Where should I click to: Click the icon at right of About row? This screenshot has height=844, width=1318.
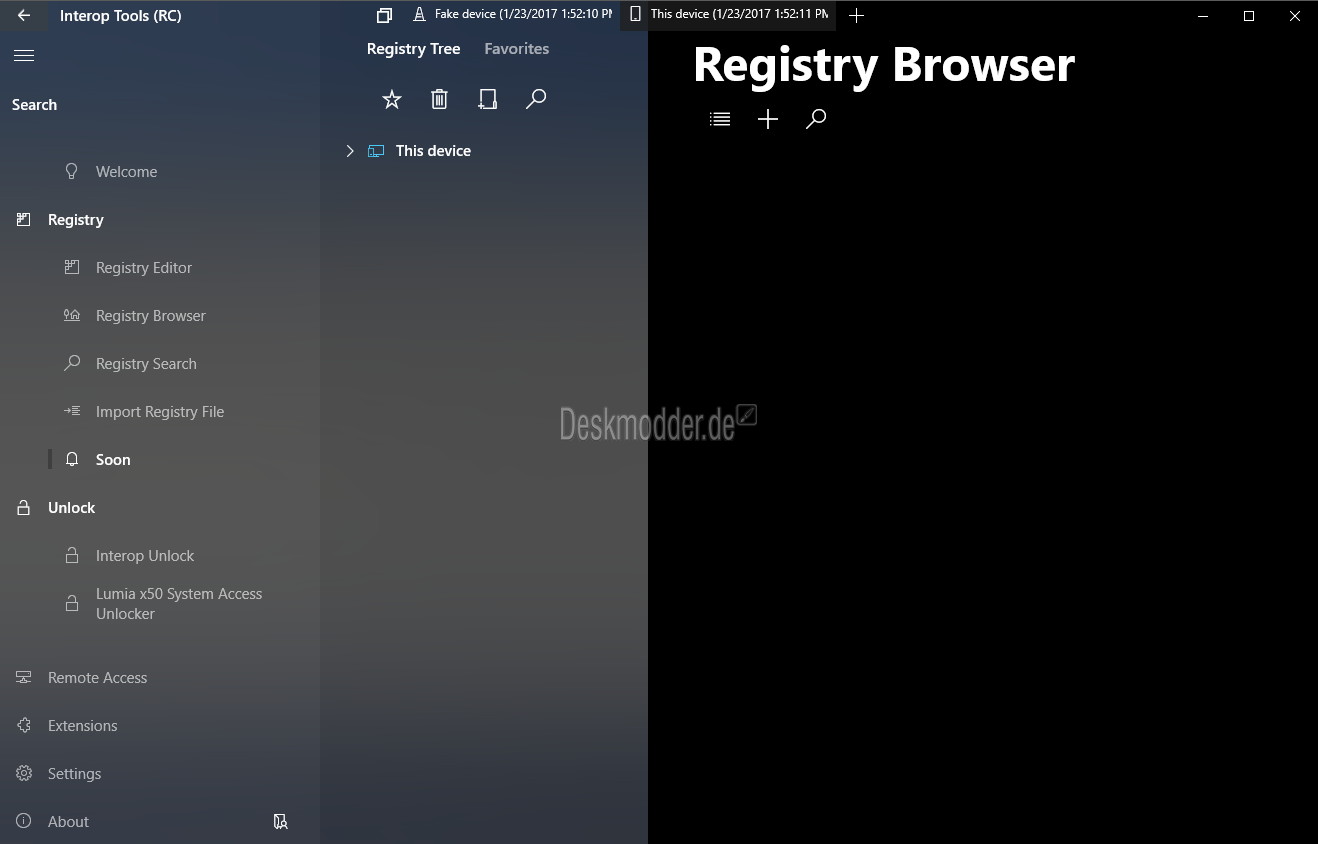tap(281, 822)
